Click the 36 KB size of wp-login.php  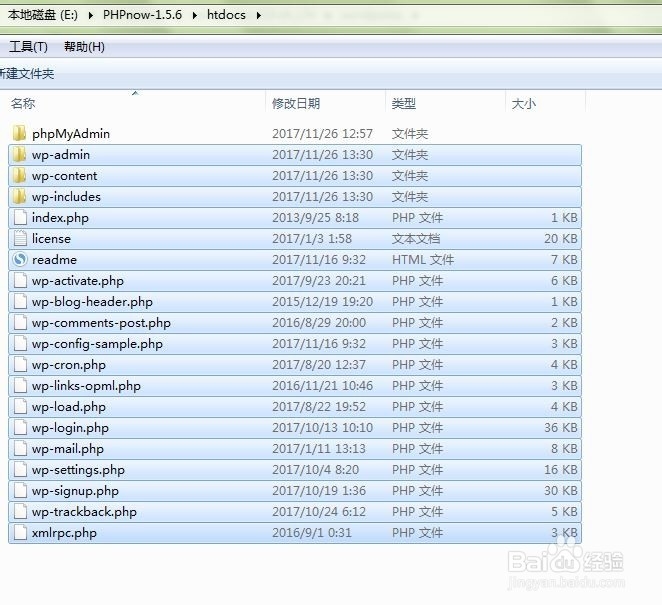(x=561, y=428)
